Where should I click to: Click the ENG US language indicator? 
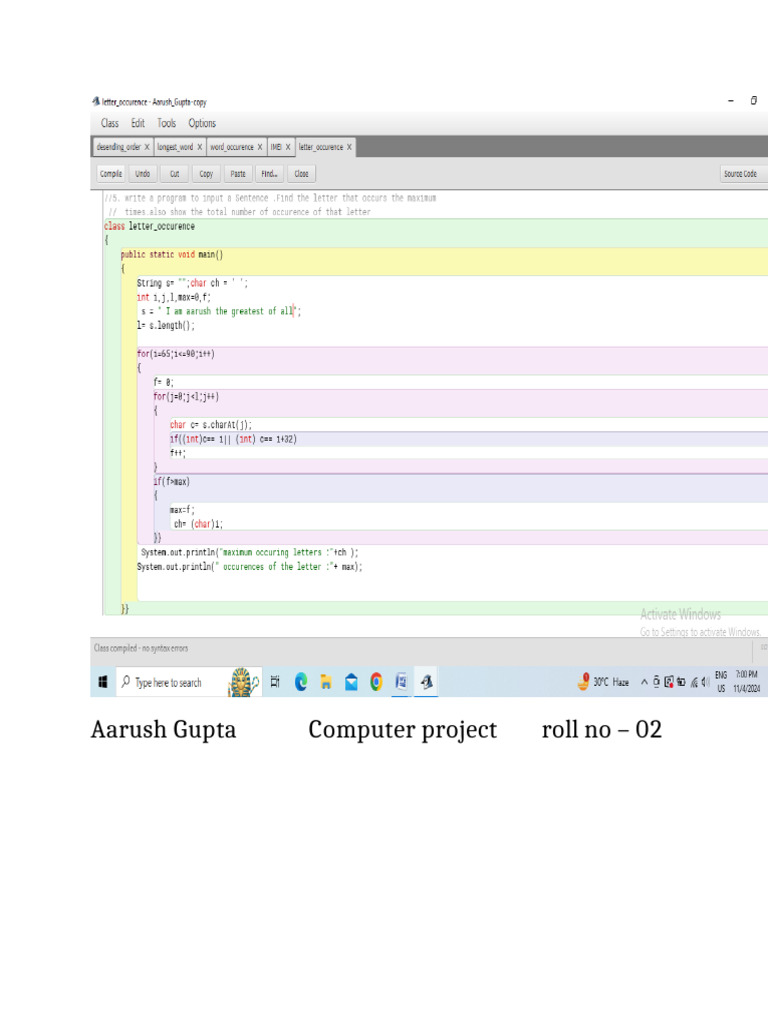721,682
